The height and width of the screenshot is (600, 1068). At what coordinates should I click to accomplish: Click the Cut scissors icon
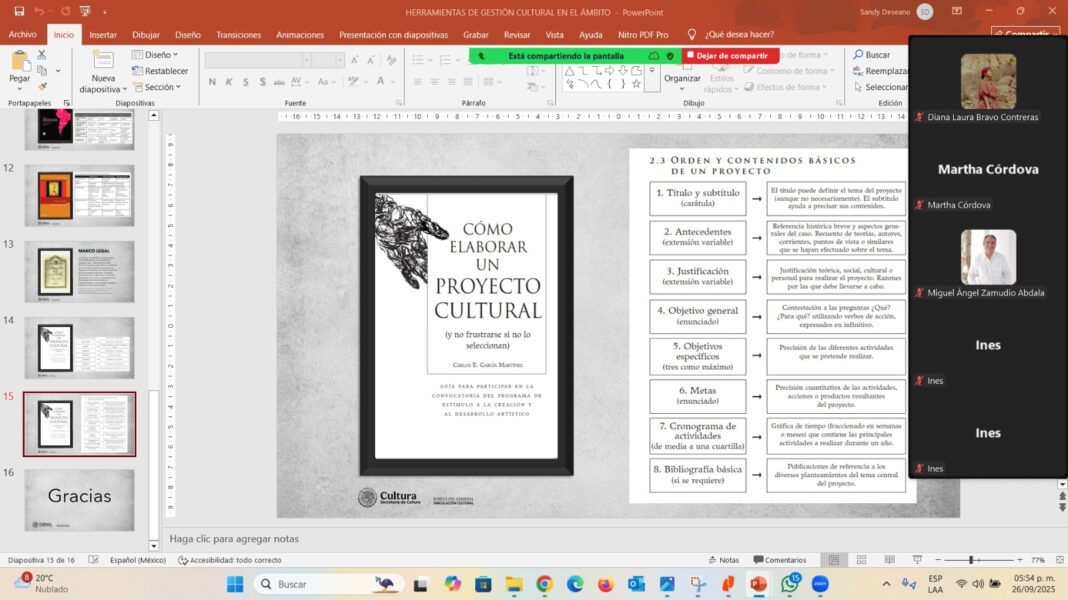pyautogui.click(x=44, y=57)
